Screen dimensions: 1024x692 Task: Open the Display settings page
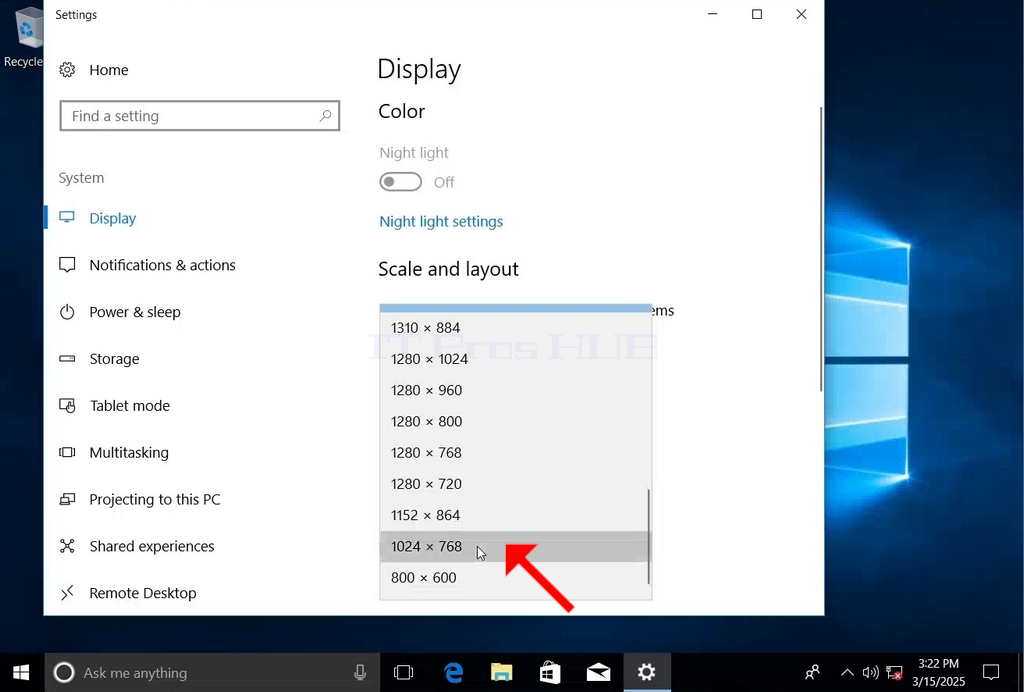tap(112, 218)
